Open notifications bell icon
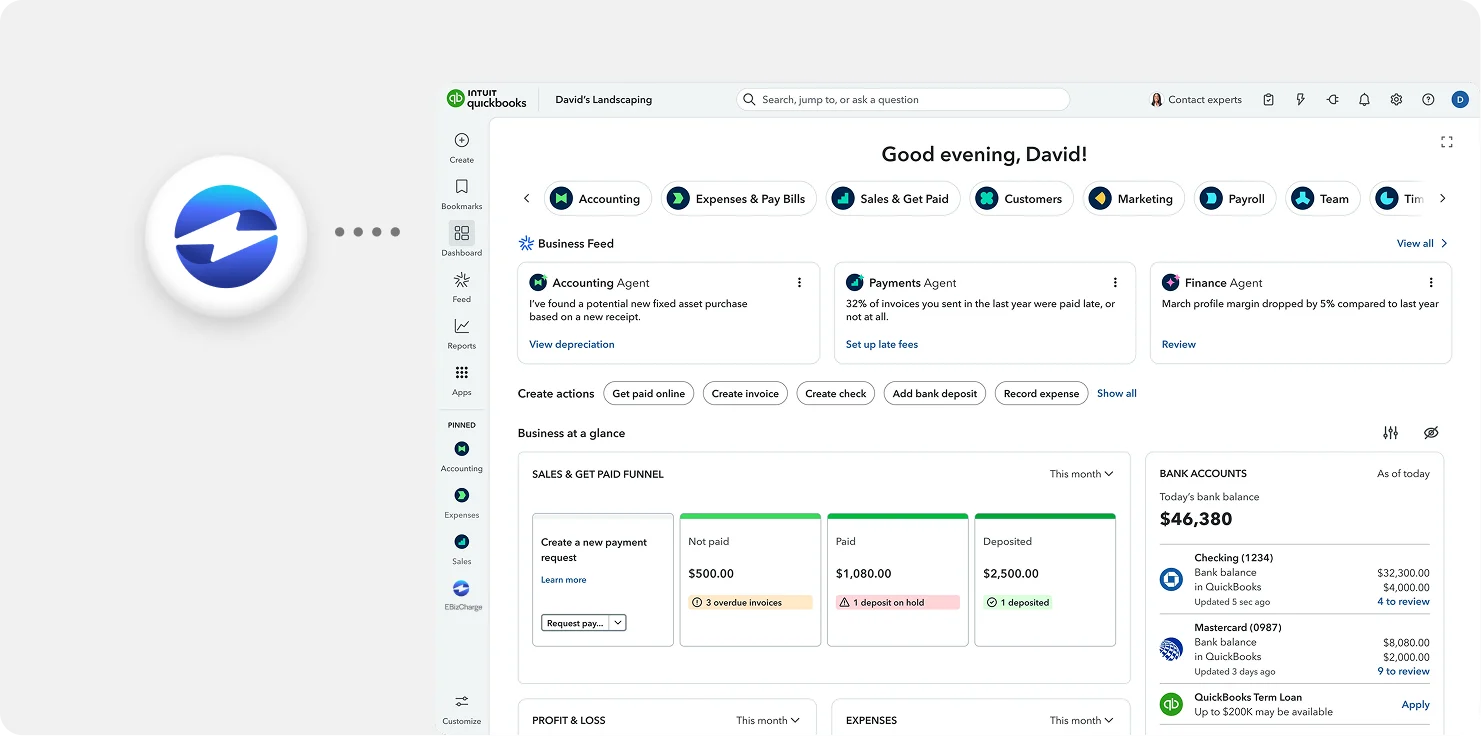Image resolution: width=1481 pixels, height=736 pixels. [1364, 100]
